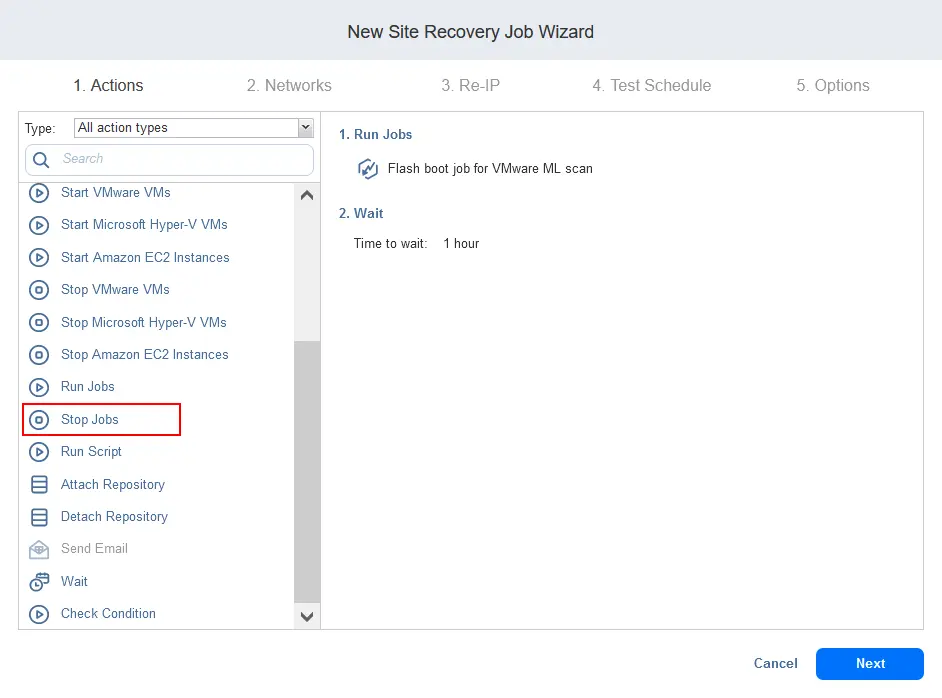942x698 pixels.
Task: Select the Start Amazon EC2 Instances action
Action: 145,258
